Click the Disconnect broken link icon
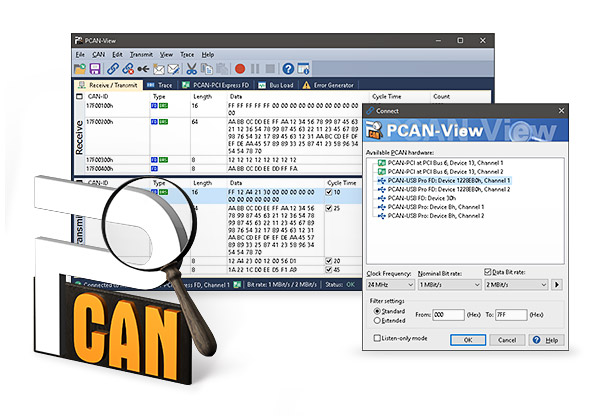Image resolution: width=600 pixels, height=418 pixels. pyautogui.click(x=129, y=68)
